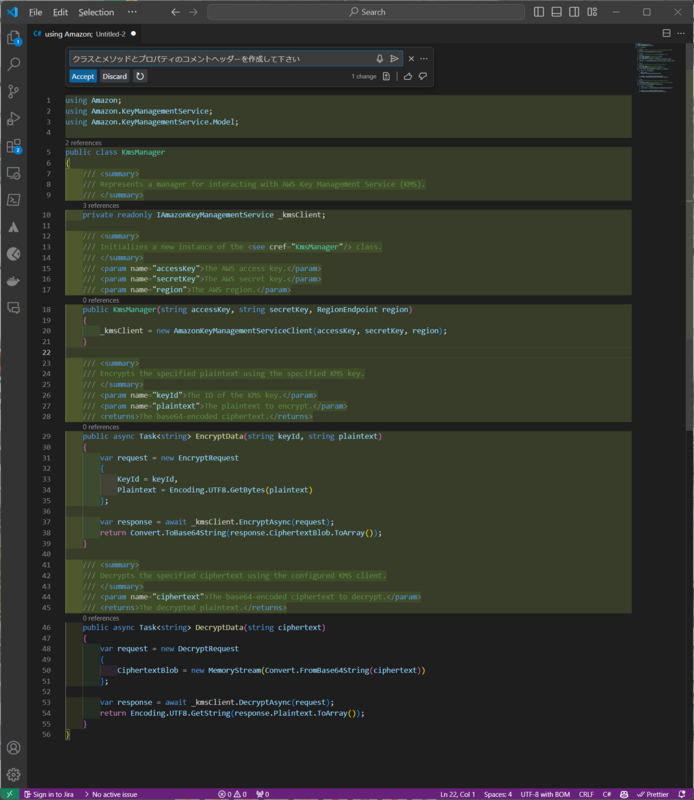Image resolution: width=694 pixels, height=800 pixels.
Task: Change indentation via Spaces: 4
Action: pyautogui.click(x=498, y=794)
